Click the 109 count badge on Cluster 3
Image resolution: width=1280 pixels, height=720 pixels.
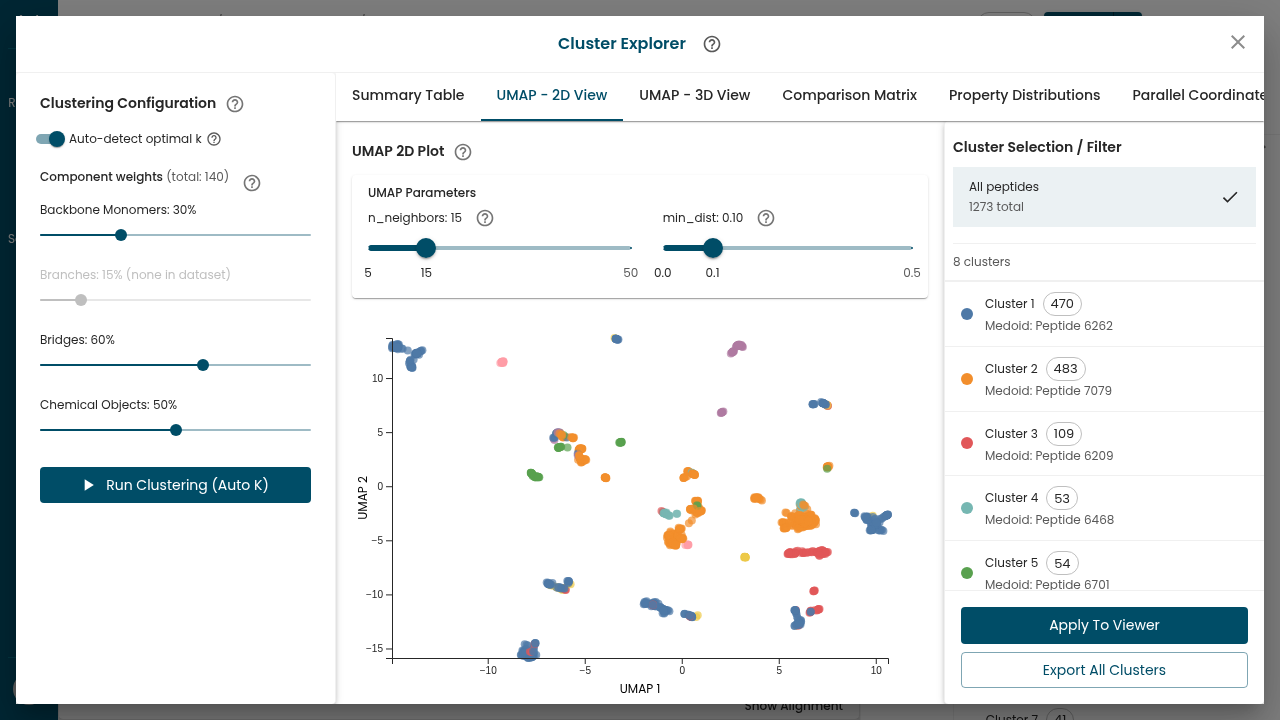[x=1064, y=434]
